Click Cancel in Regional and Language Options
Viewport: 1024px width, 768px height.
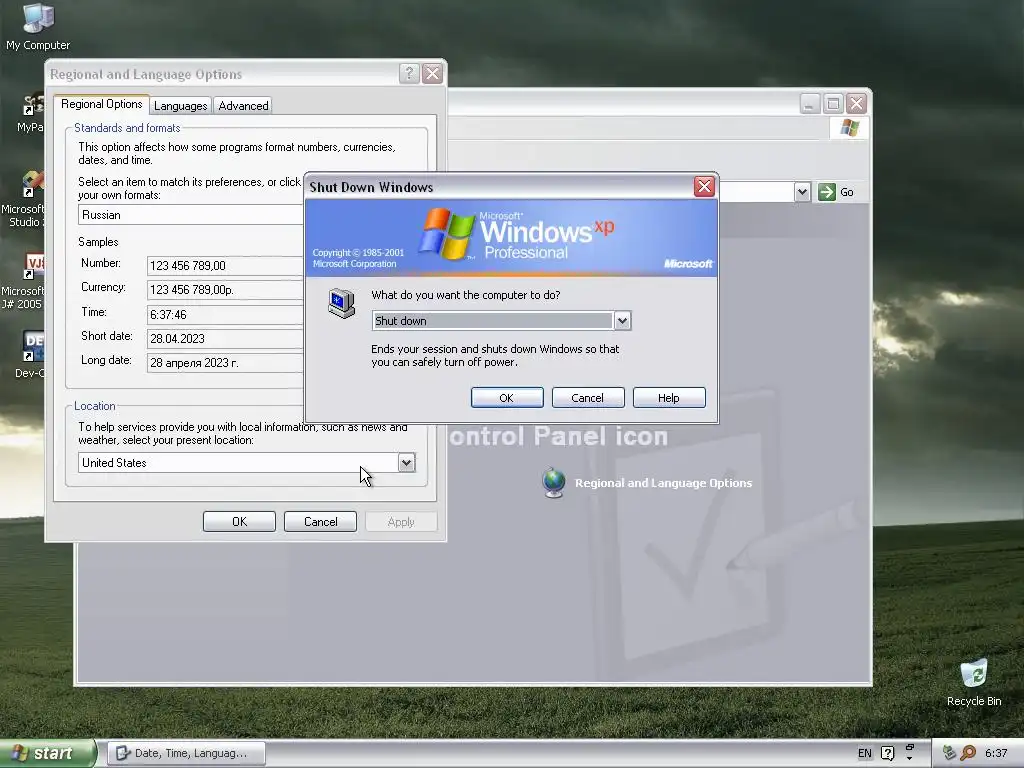tap(321, 522)
